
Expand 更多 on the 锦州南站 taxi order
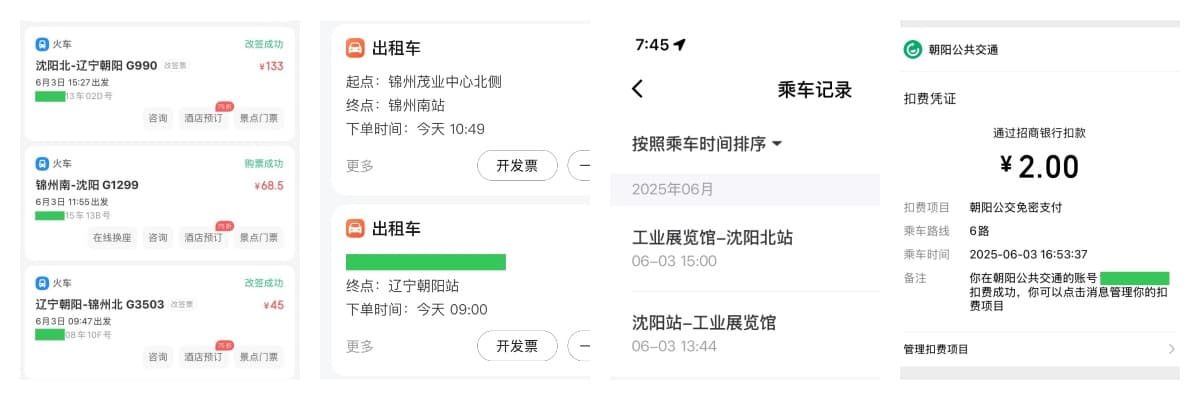tap(360, 166)
